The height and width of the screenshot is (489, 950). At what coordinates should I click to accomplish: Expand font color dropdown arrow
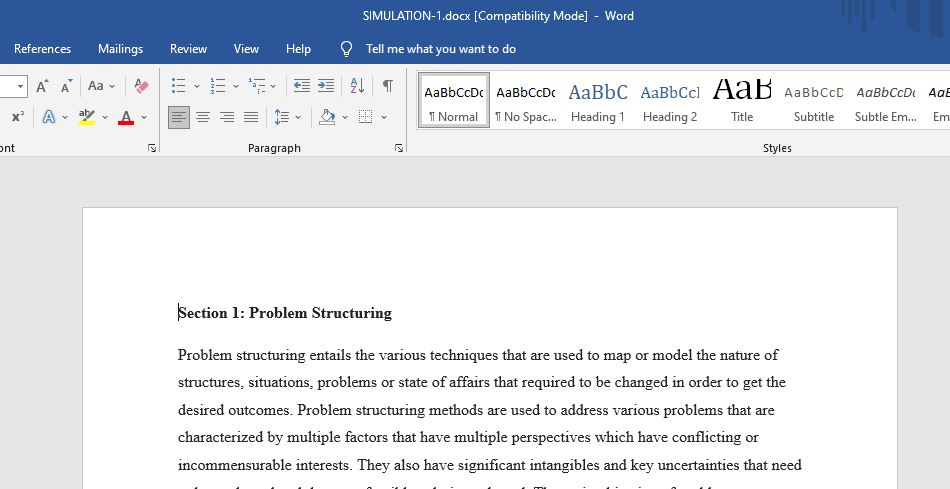coord(144,118)
